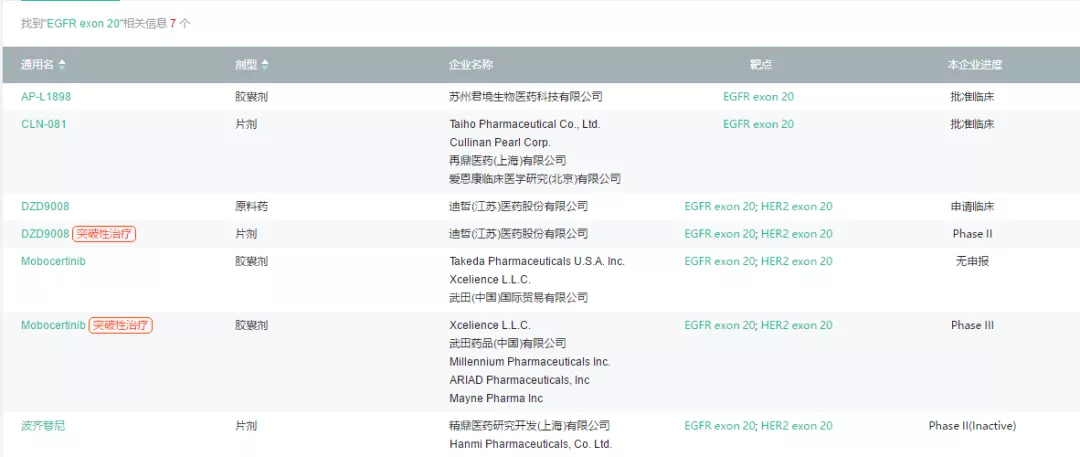Select Mayne Pharma Inc text

point(496,398)
